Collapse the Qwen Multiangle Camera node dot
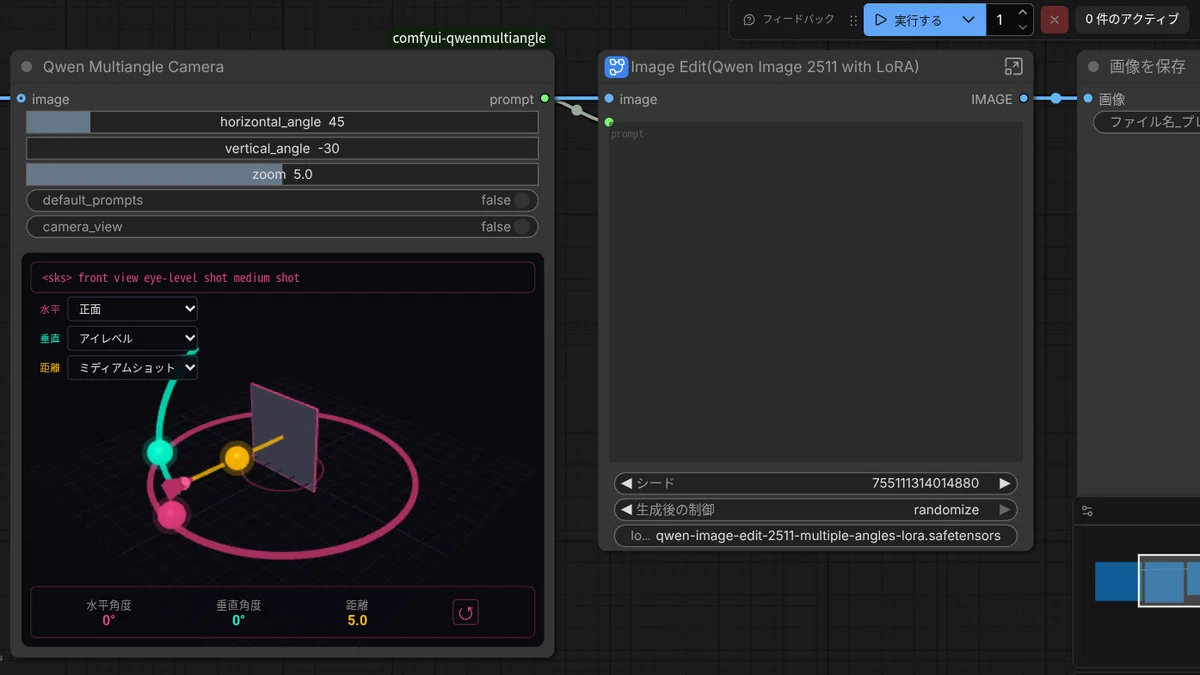The width and height of the screenshot is (1200, 675). coord(27,67)
